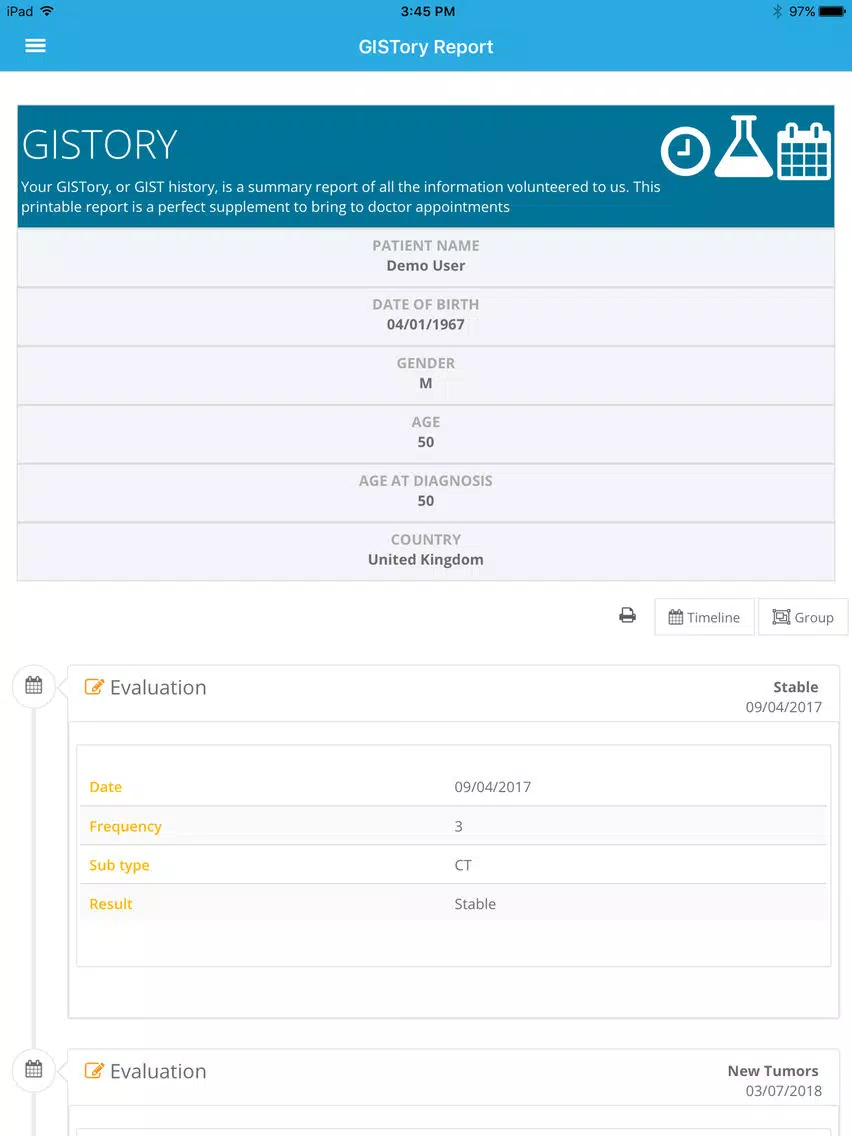Select the Sub type value 'CT'
Image resolution: width=852 pixels, height=1136 pixels.
(x=463, y=865)
